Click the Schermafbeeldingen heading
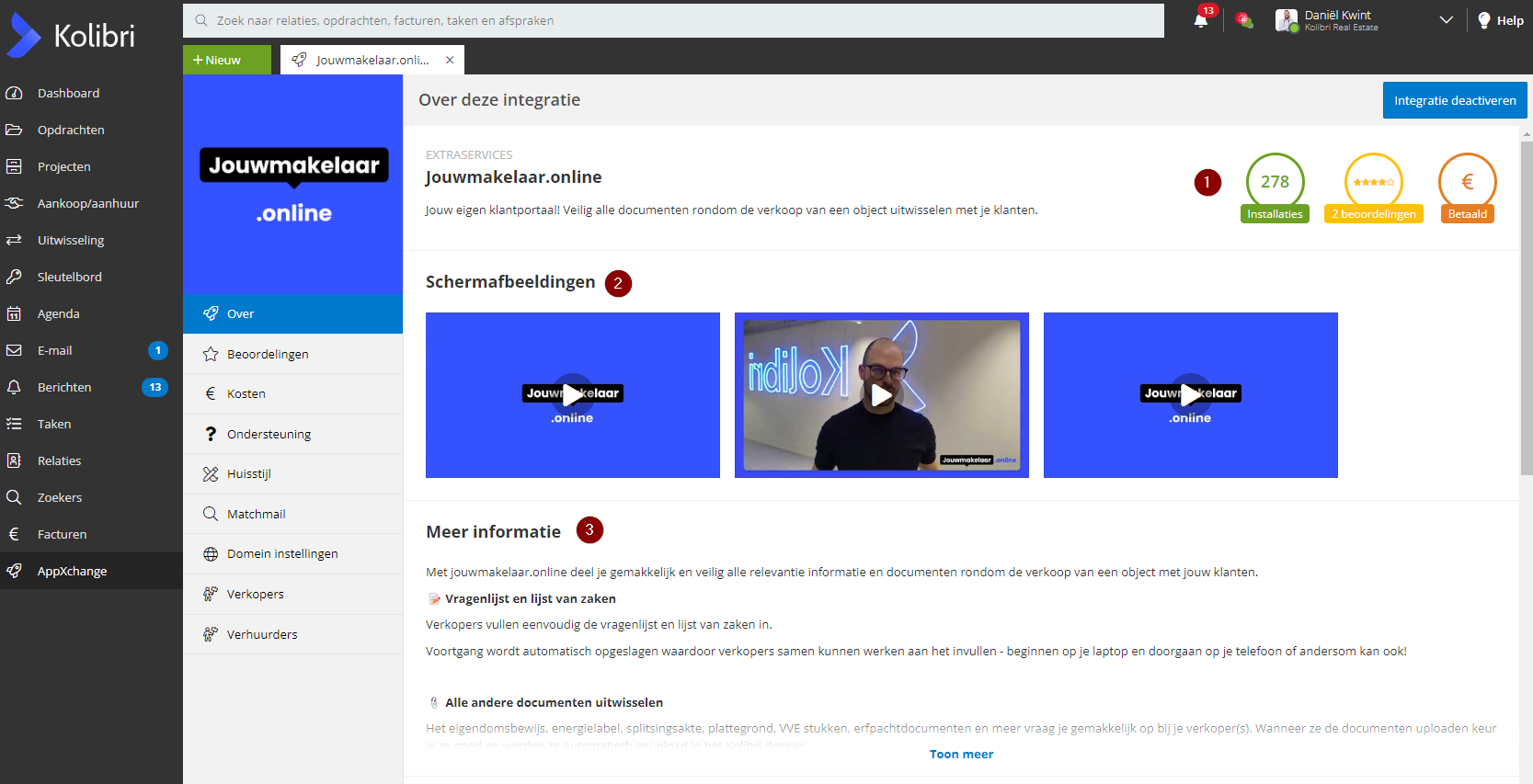 coord(510,281)
